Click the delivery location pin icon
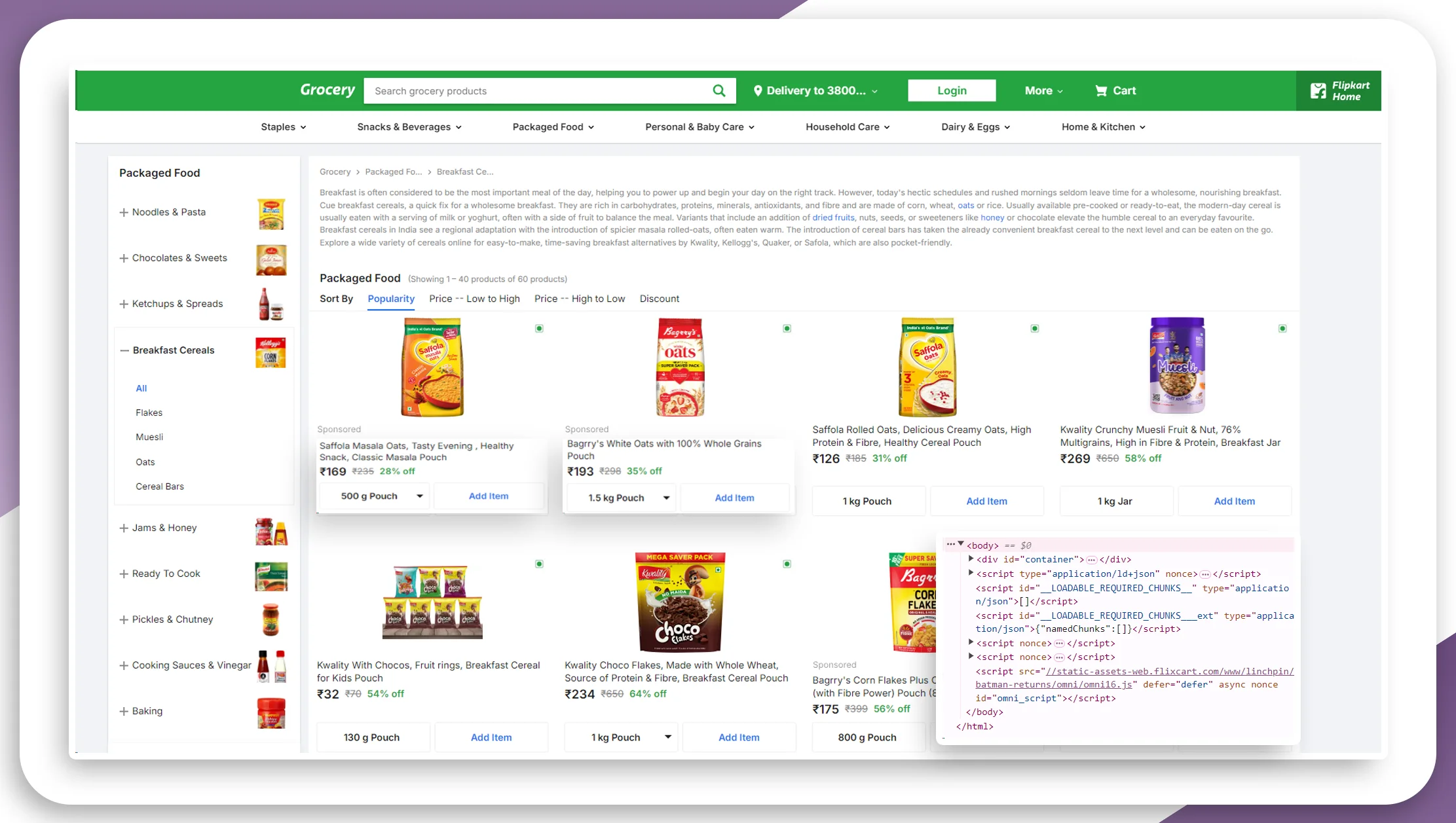Screen dimensions: 1456x823 (758, 91)
